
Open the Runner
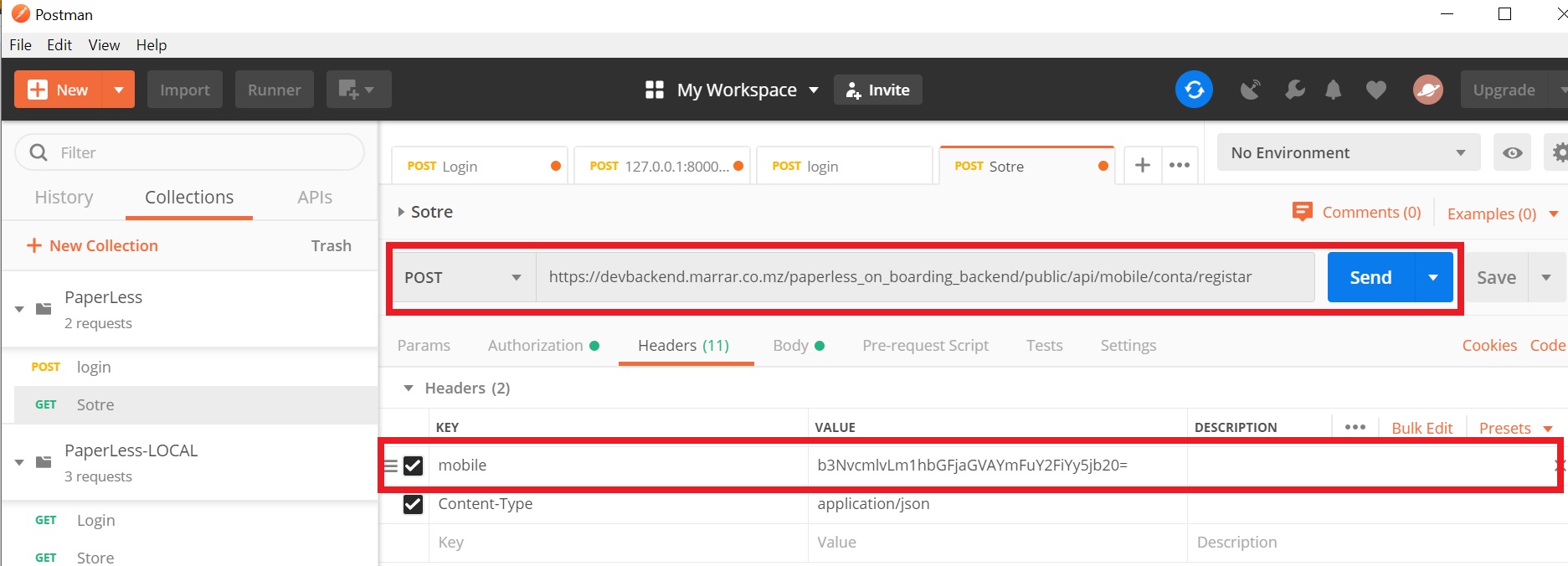pos(274,90)
